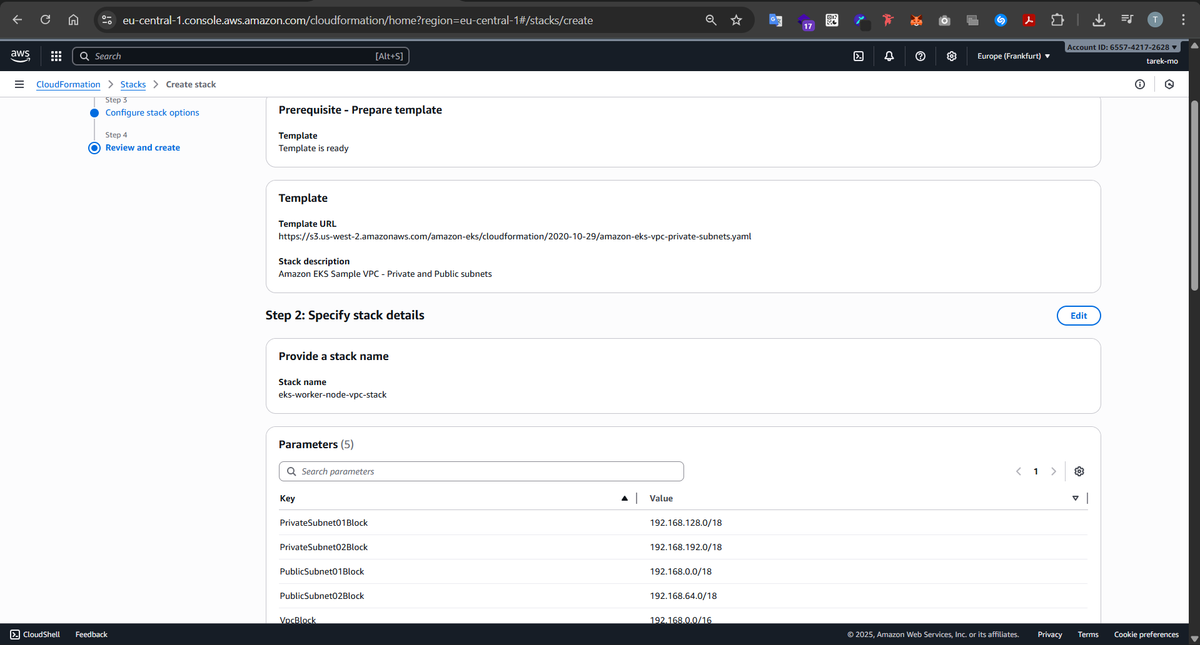Open Europe (Frankfurt) region dropdown

pyautogui.click(x=1013, y=56)
